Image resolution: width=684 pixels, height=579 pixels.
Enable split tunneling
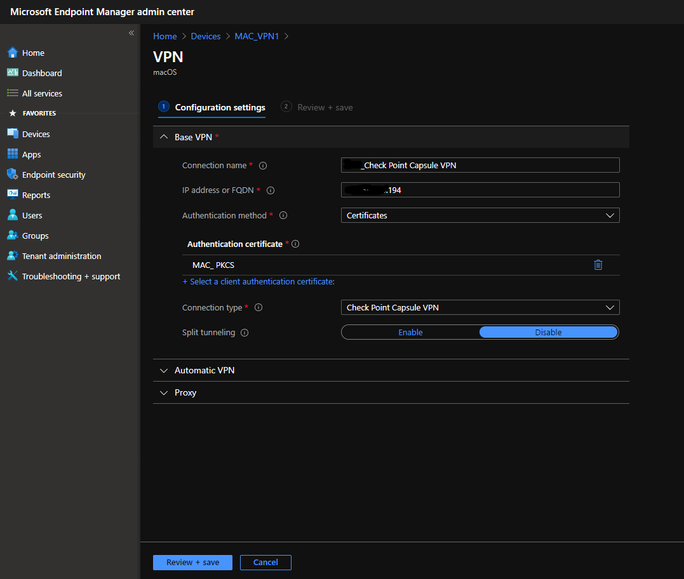[x=410, y=332]
